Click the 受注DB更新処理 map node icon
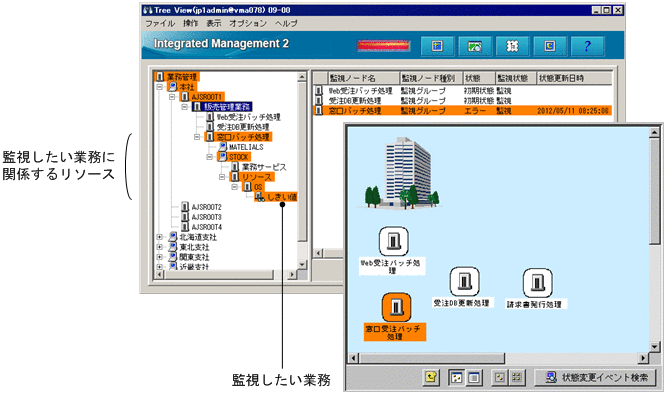The image size is (668, 396). (x=464, y=281)
